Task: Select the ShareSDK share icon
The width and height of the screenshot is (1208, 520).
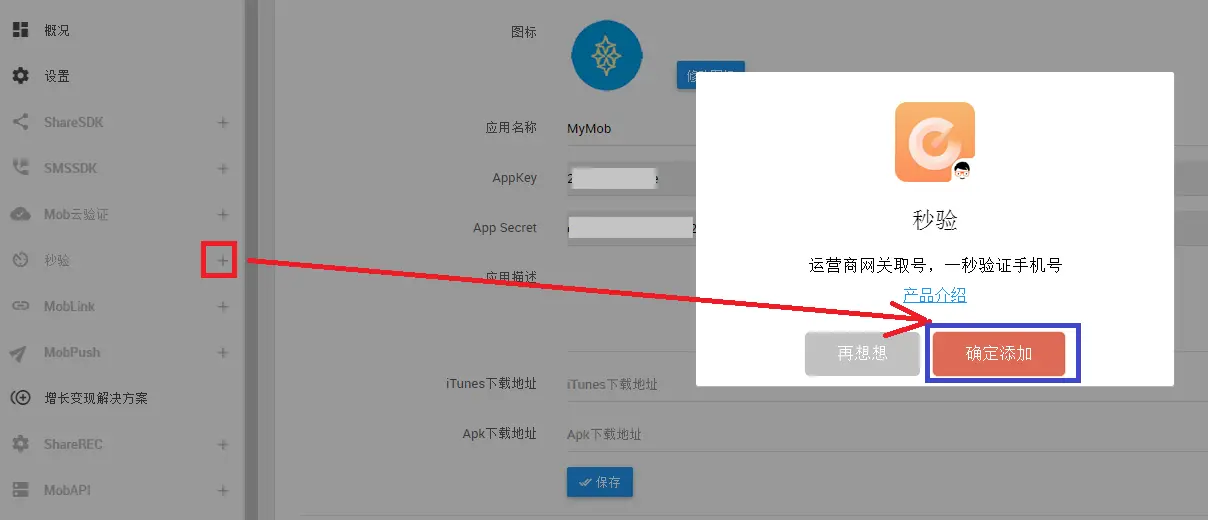Action: coord(20,122)
